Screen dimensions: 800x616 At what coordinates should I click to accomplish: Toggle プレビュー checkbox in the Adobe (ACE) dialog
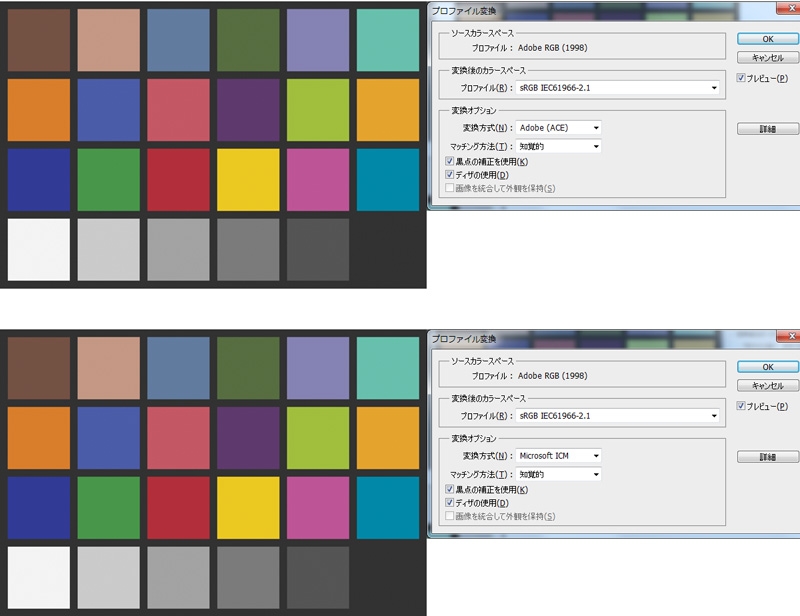pyautogui.click(x=741, y=78)
